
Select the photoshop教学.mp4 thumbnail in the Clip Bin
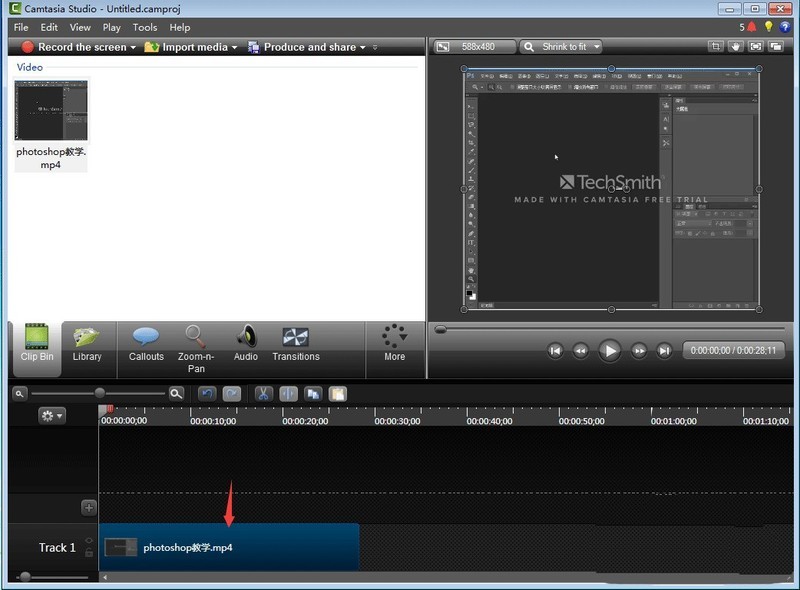coord(51,110)
